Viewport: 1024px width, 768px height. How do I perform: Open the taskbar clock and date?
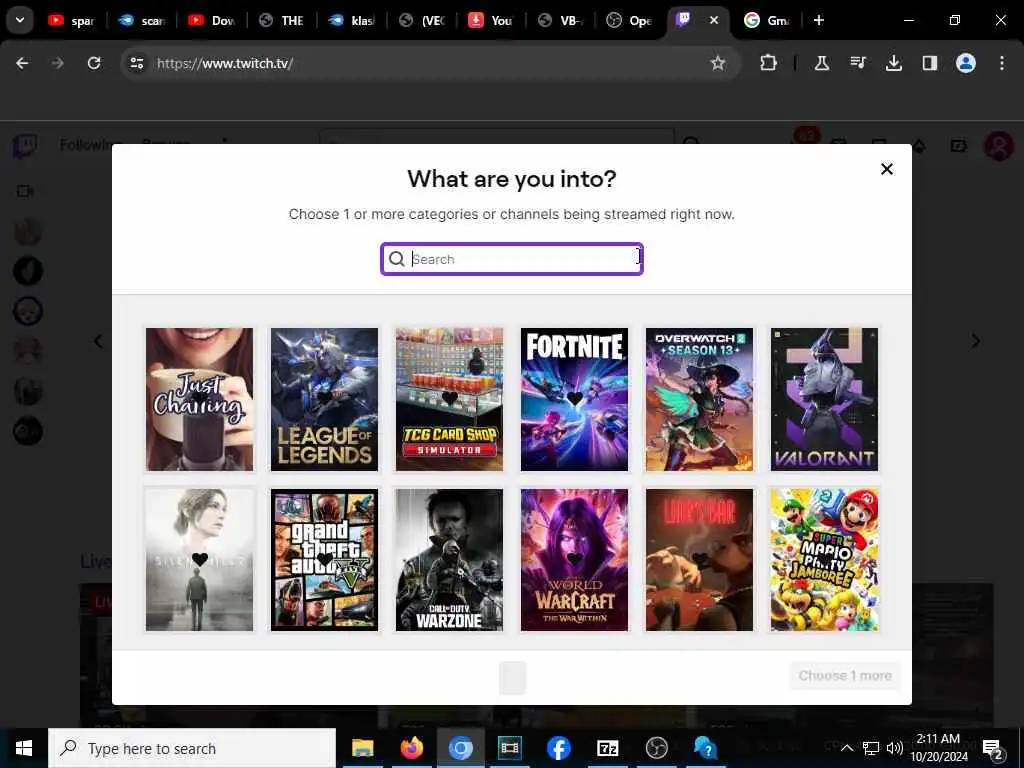[938, 748]
